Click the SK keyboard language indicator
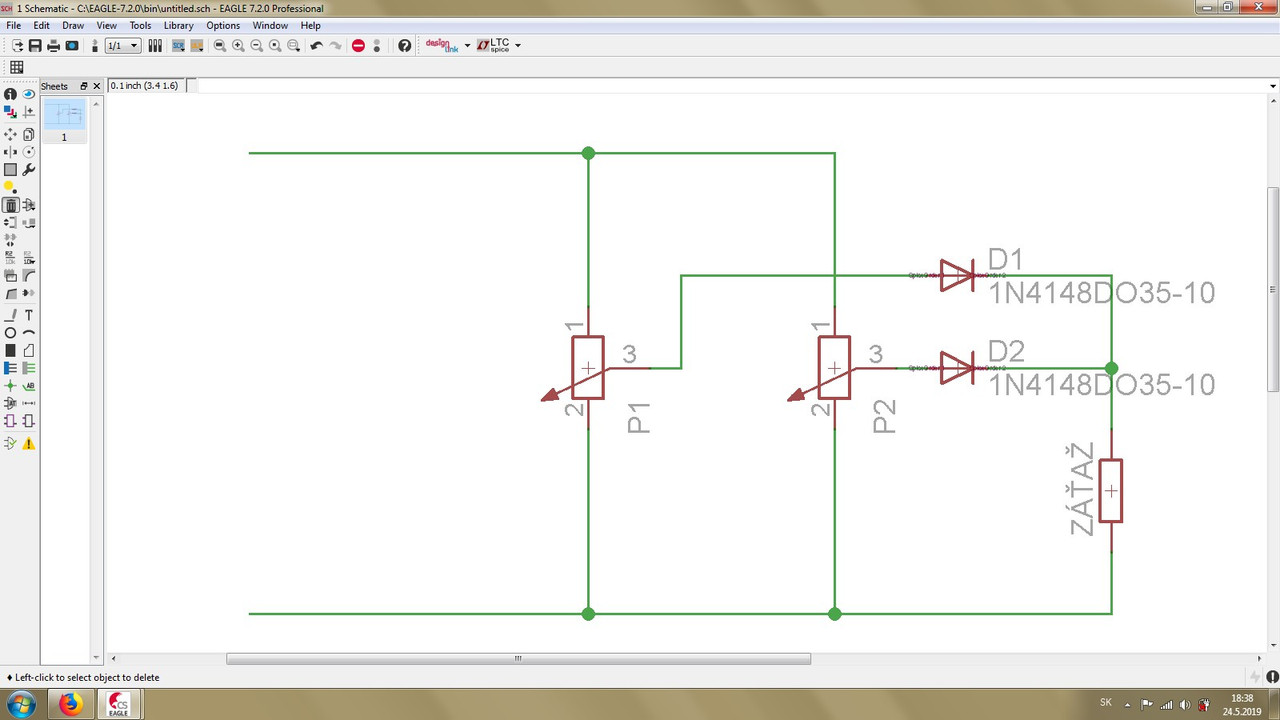 1105,702
